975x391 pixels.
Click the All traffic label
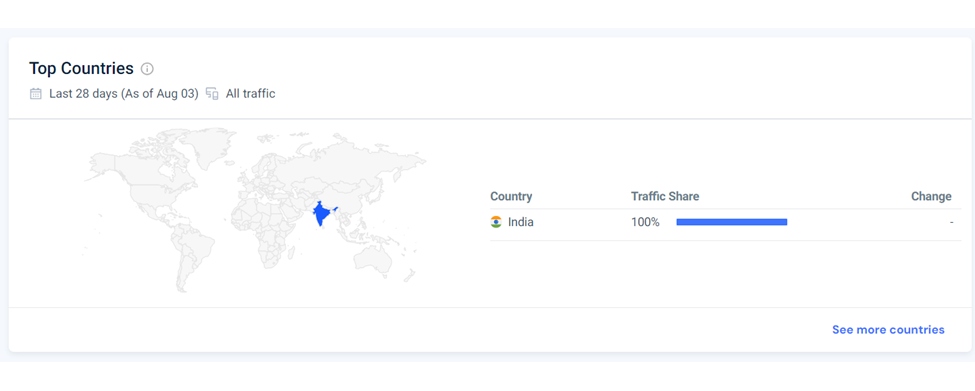coord(251,94)
